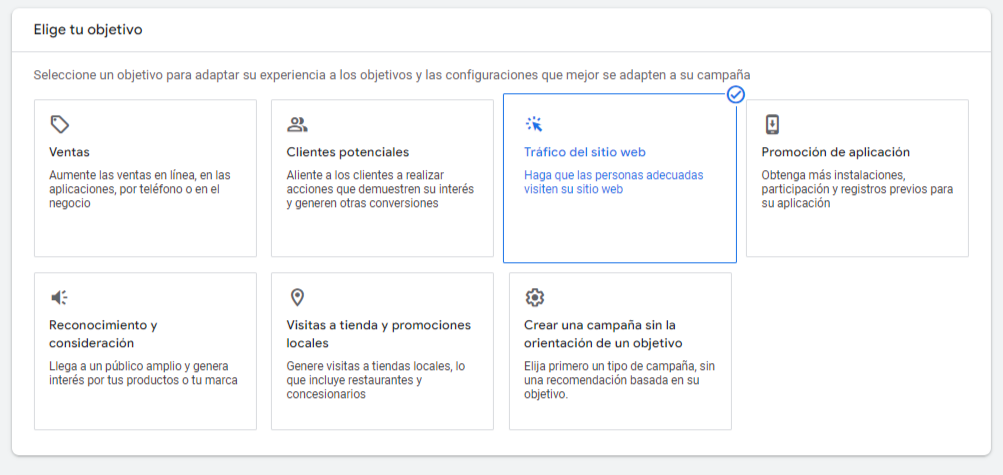
Task: Click the sparkling cursor icon for Tráfico
Action: point(534,124)
